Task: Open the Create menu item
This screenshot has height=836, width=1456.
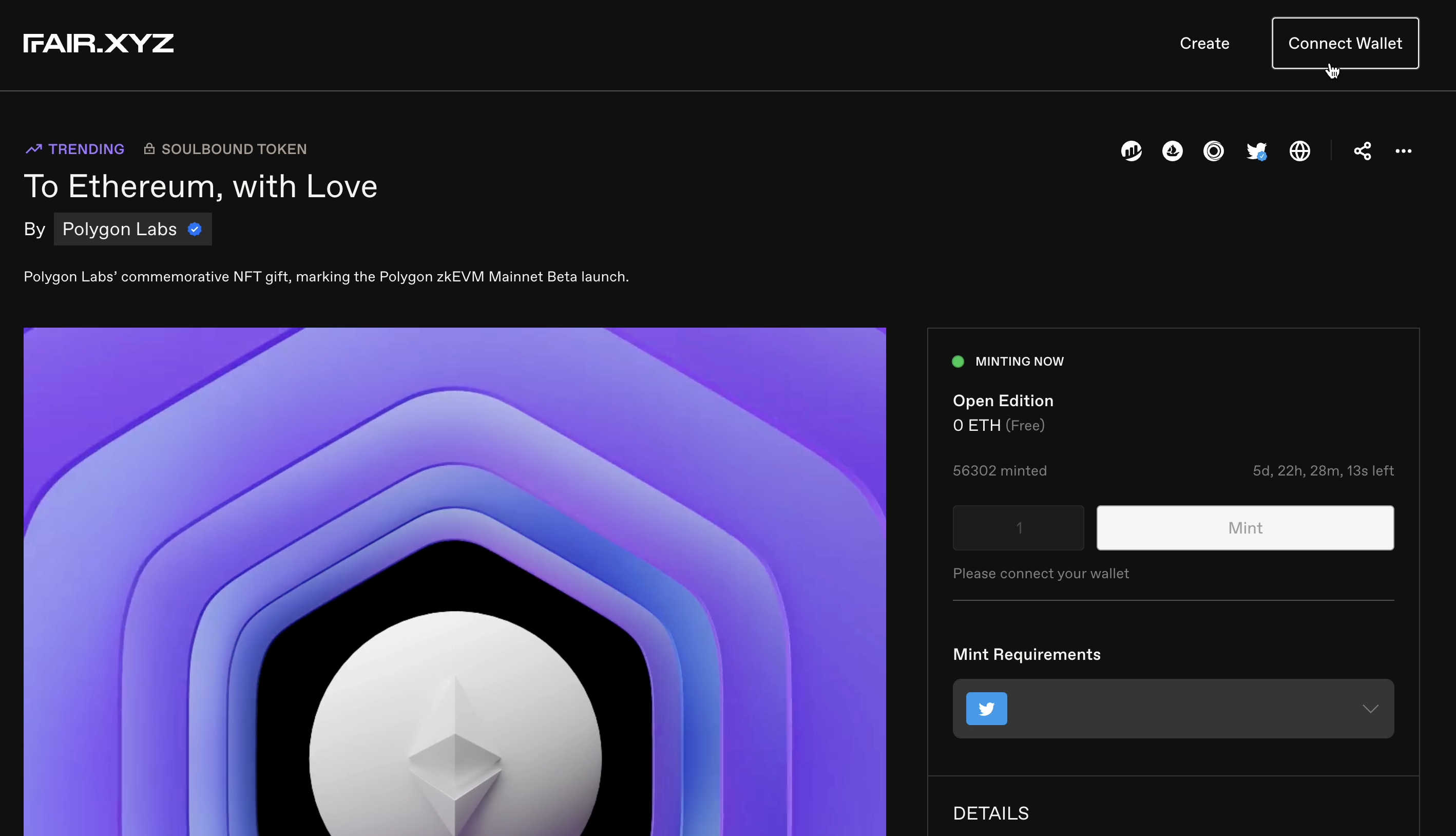Action: click(x=1204, y=43)
